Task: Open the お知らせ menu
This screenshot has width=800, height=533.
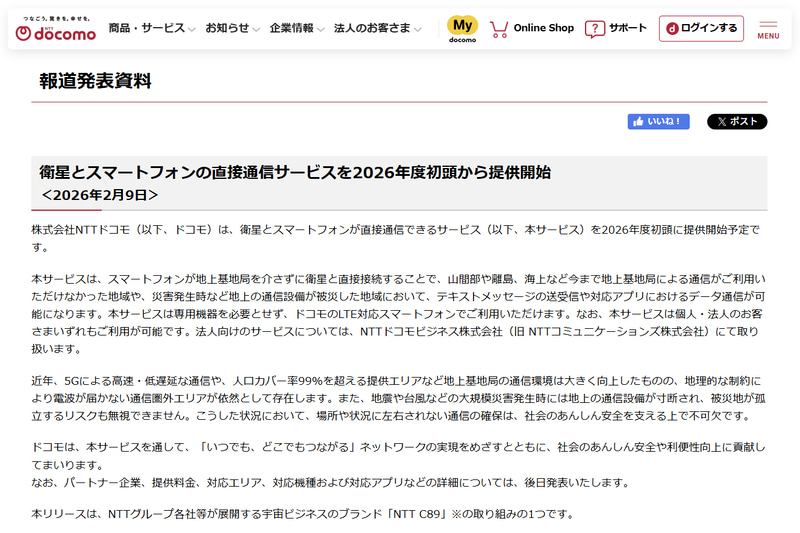Action: pos(233,28)
